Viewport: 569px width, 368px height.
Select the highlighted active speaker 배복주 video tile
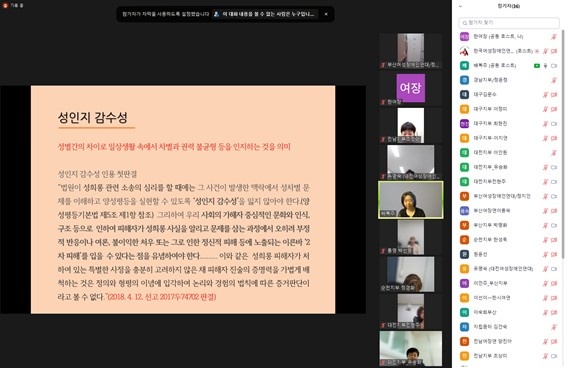coord(410,200)
